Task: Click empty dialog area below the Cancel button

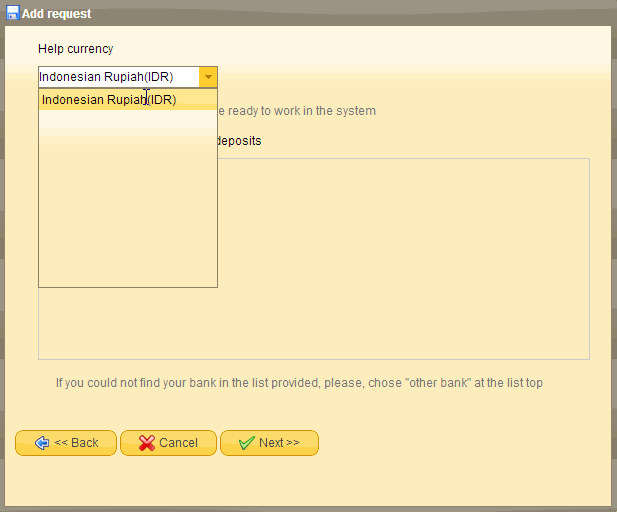Action: tap(168, 480)
